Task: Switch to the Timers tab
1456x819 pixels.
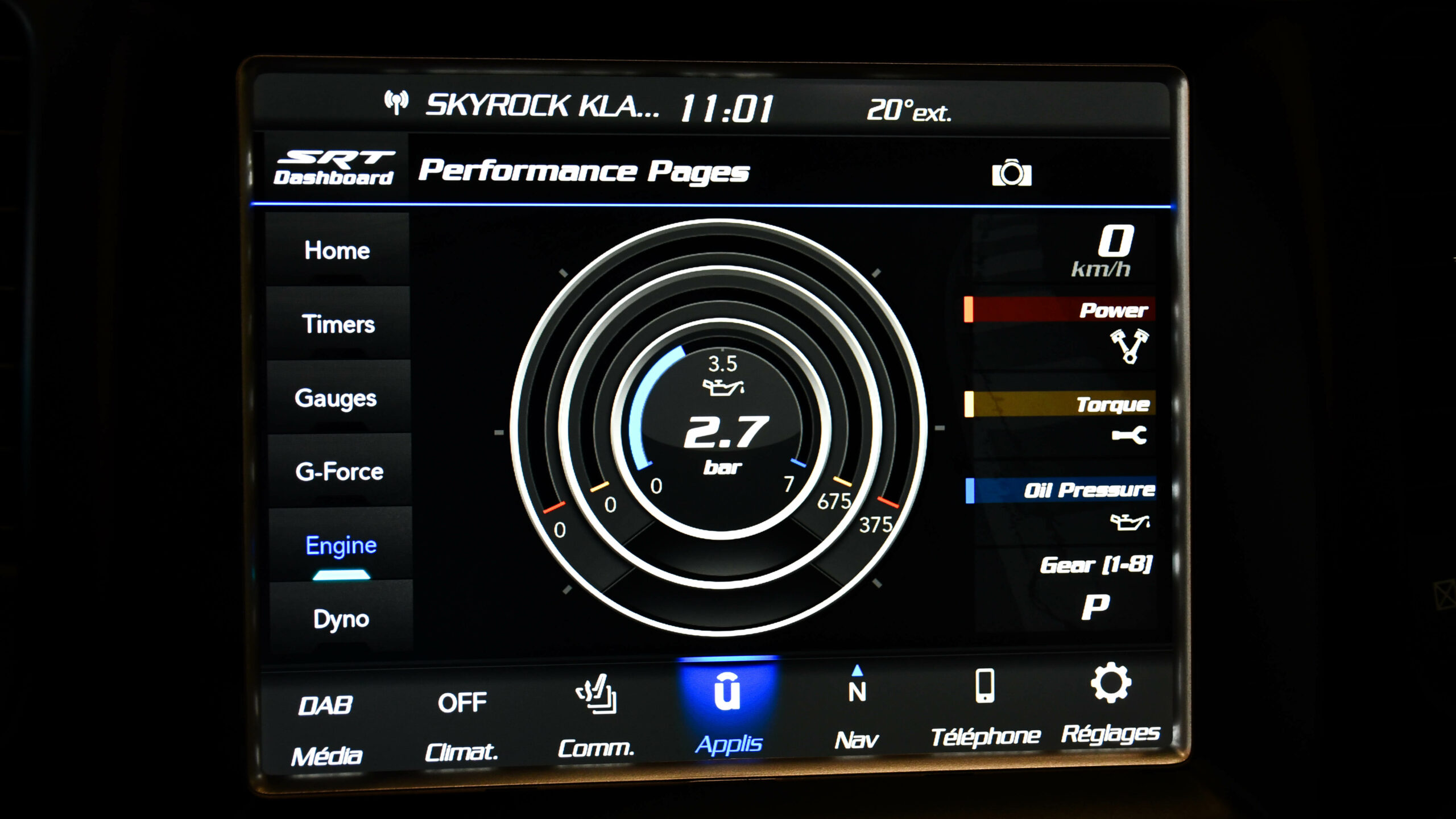Action: (x=338, y=324)
